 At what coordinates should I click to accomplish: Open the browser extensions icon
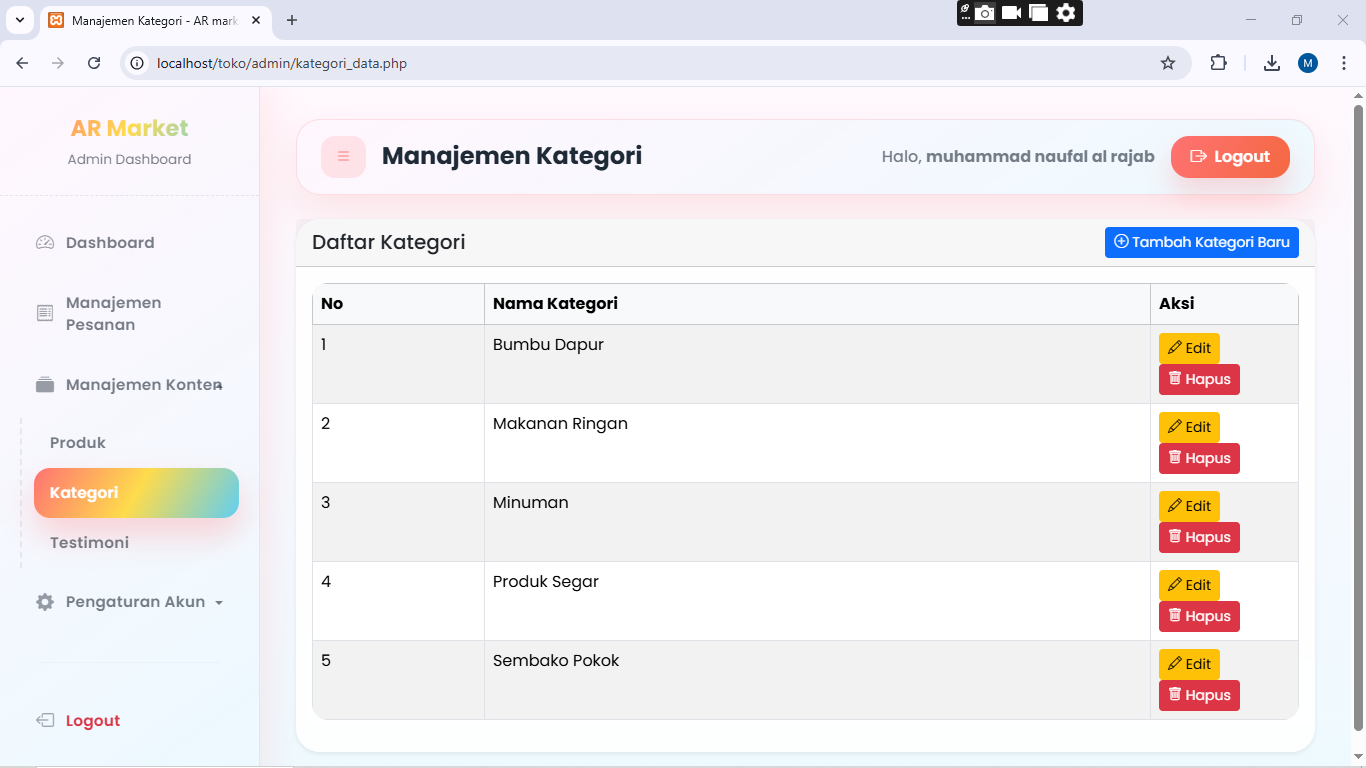[1218, 63]
